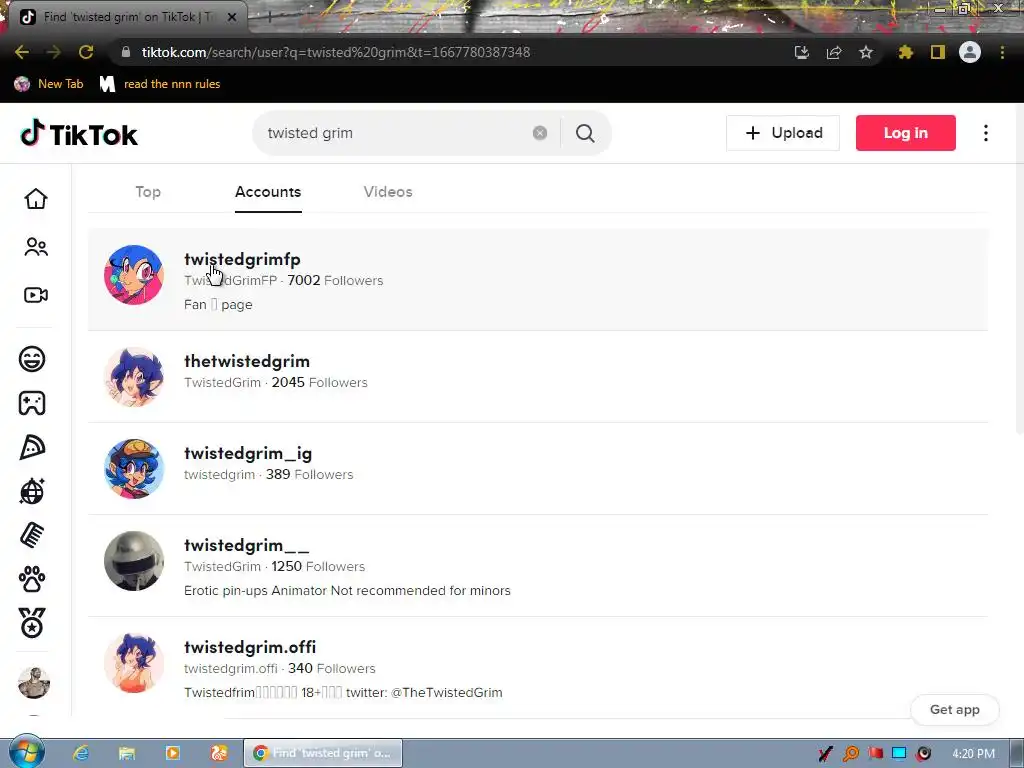Click twistedgrim.offi profile picture
The image size is (1024, 768).
(x=134, y=663)
